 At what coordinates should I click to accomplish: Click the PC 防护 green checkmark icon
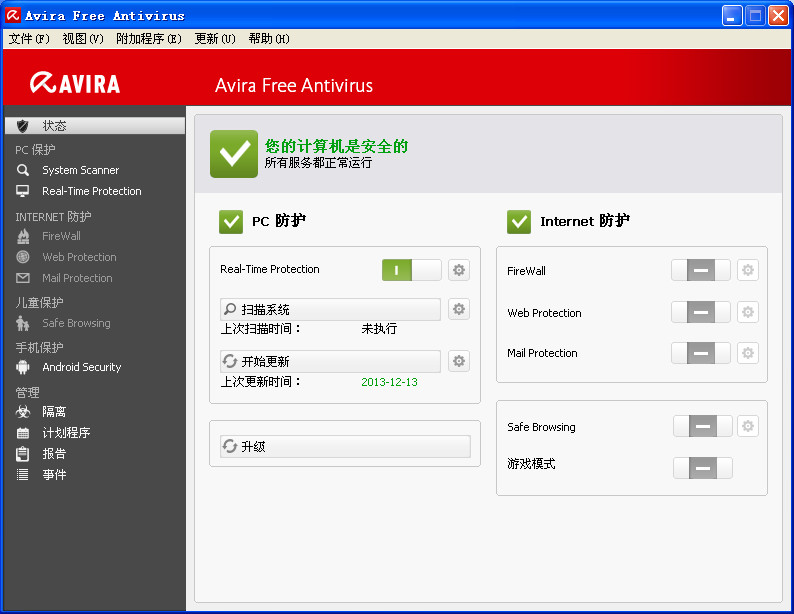(x=231, y=222)
